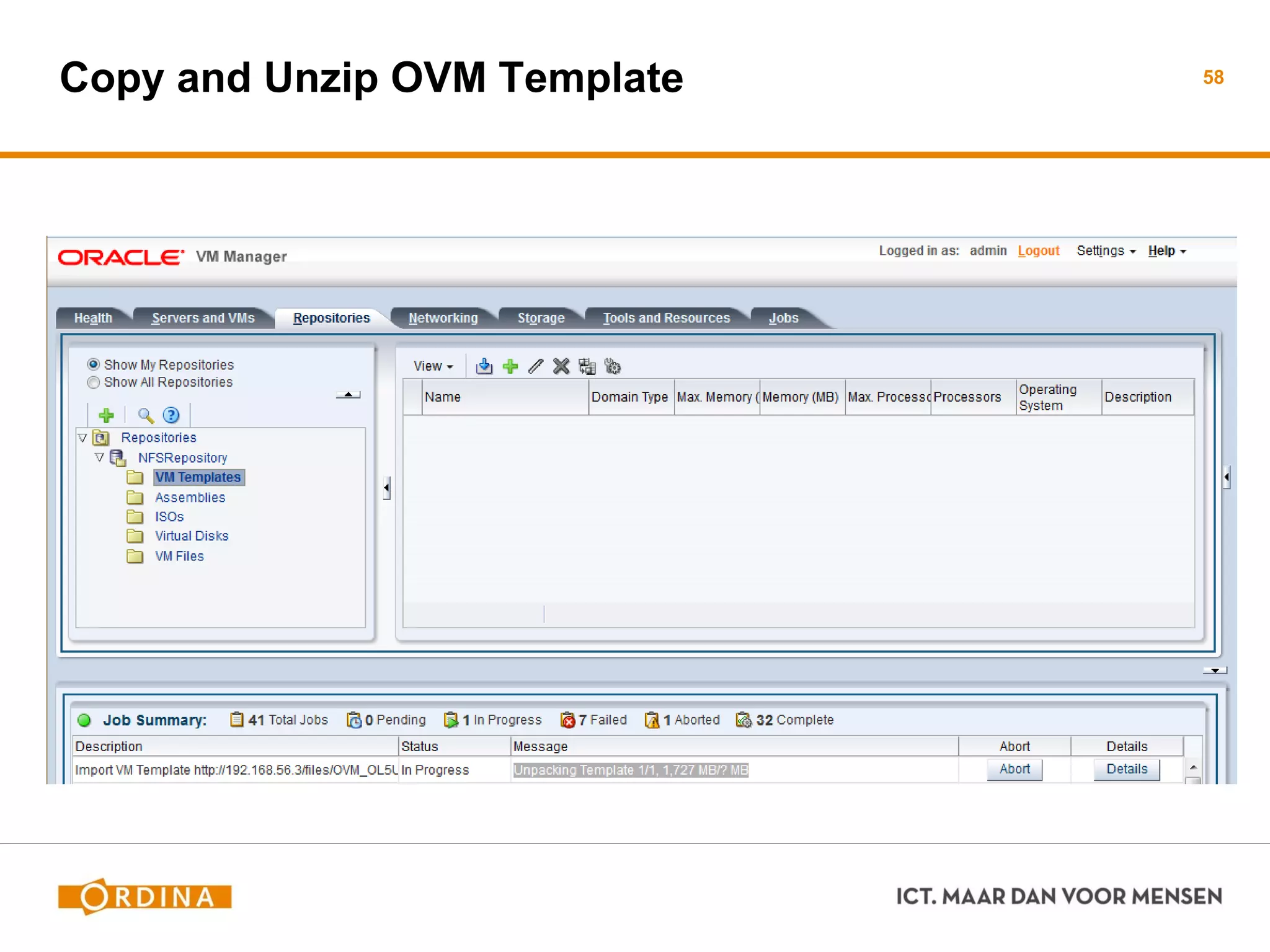Click the magnifier search icon above the tree
1270x952 pixels.
(x=146, y=415)
